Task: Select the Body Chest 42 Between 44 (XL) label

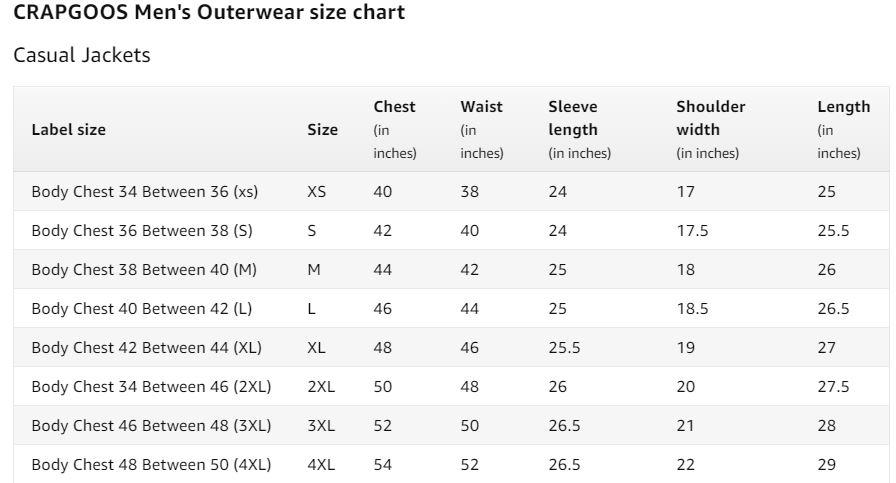Action: click(x=146, y=347)
